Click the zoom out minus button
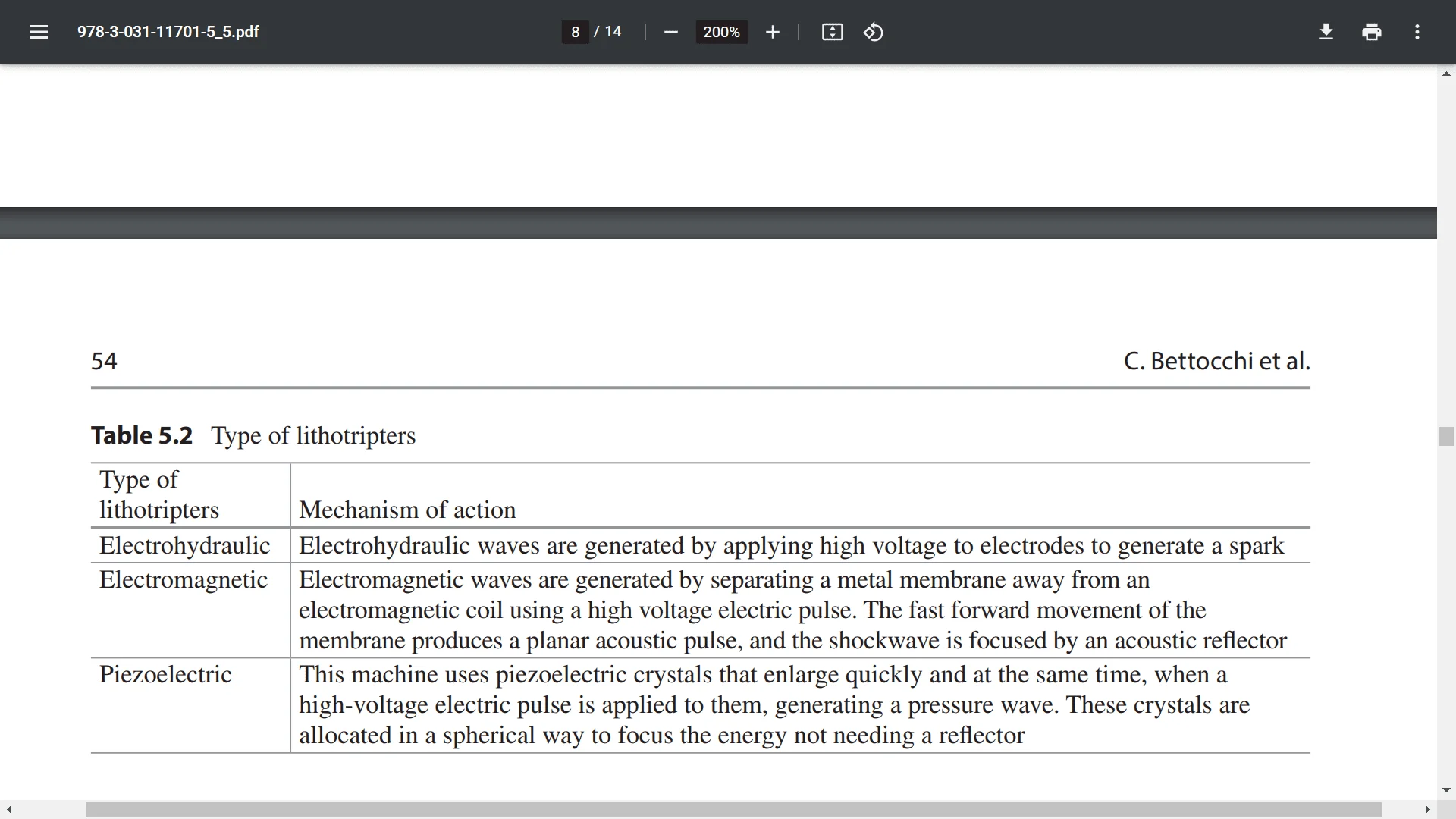The image size is (1456, 819). pyautogui.click(x=670, y=32)
